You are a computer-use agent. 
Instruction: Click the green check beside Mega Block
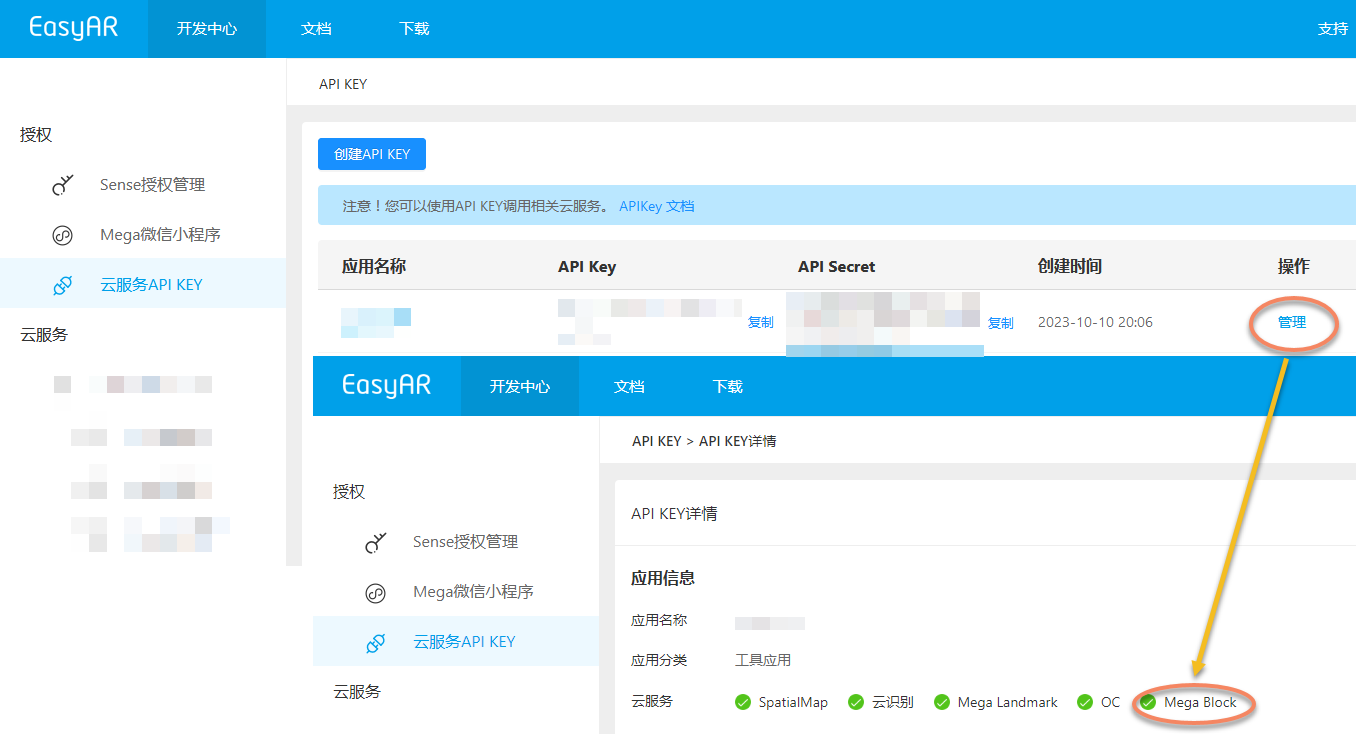click(x=1147, y=701)
